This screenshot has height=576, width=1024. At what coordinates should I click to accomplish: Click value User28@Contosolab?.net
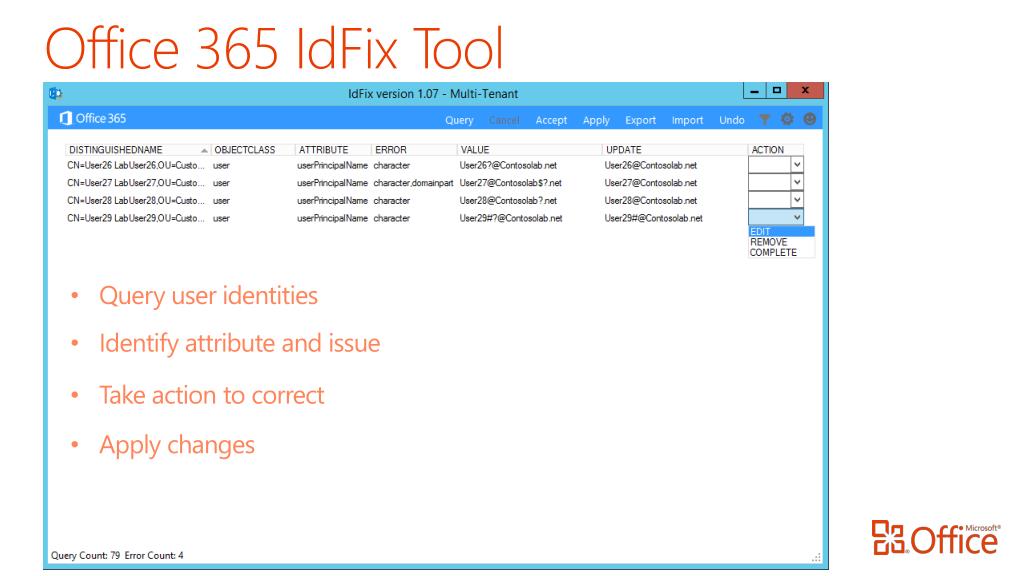point(508,200)
